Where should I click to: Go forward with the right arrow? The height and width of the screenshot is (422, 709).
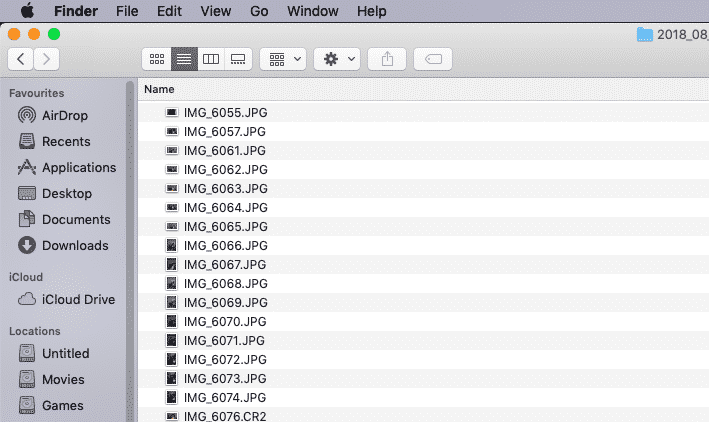click(x=47, y=59)
